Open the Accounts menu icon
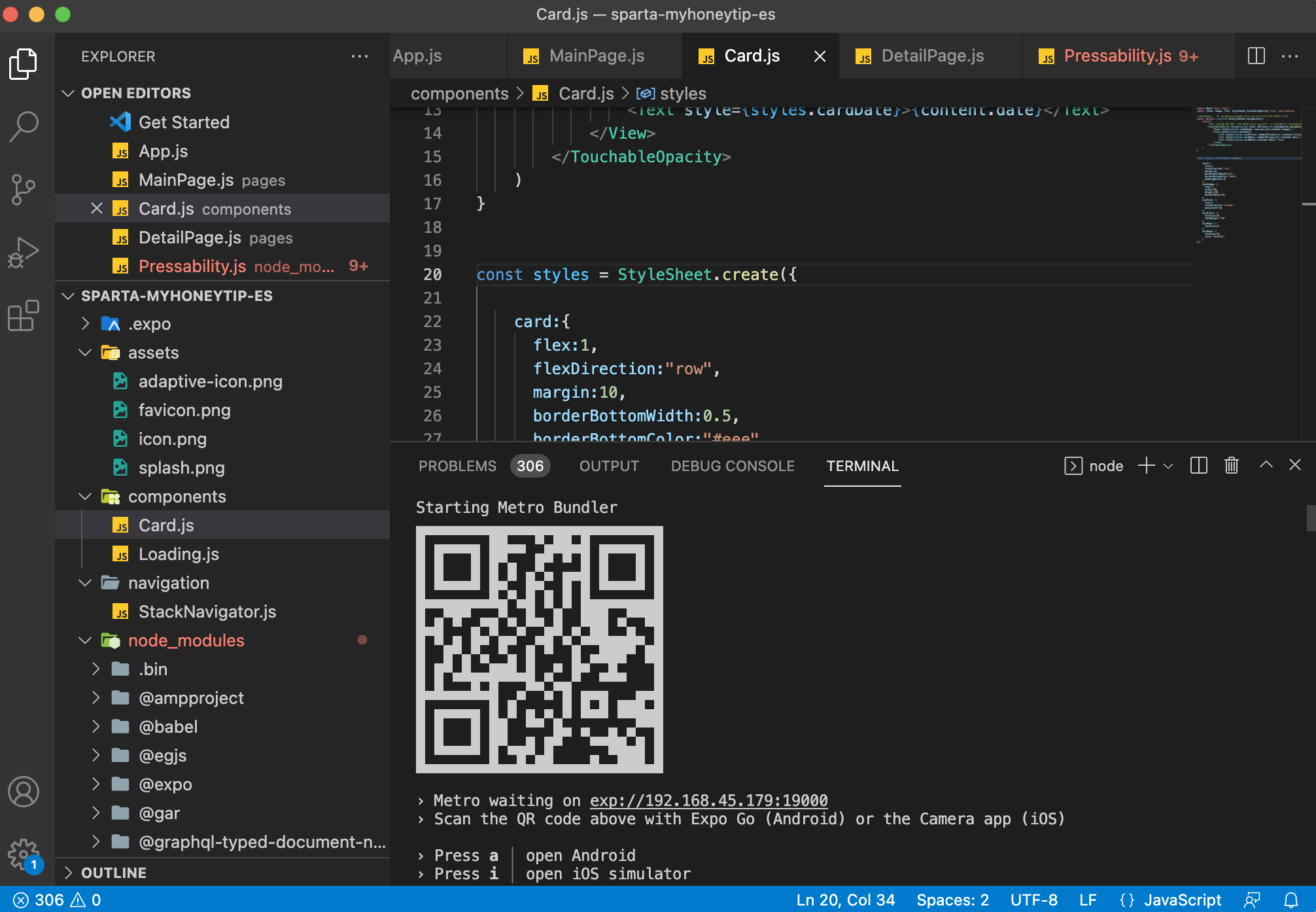The width and height of the screenshot is (1316, 912). pos(24,792)
